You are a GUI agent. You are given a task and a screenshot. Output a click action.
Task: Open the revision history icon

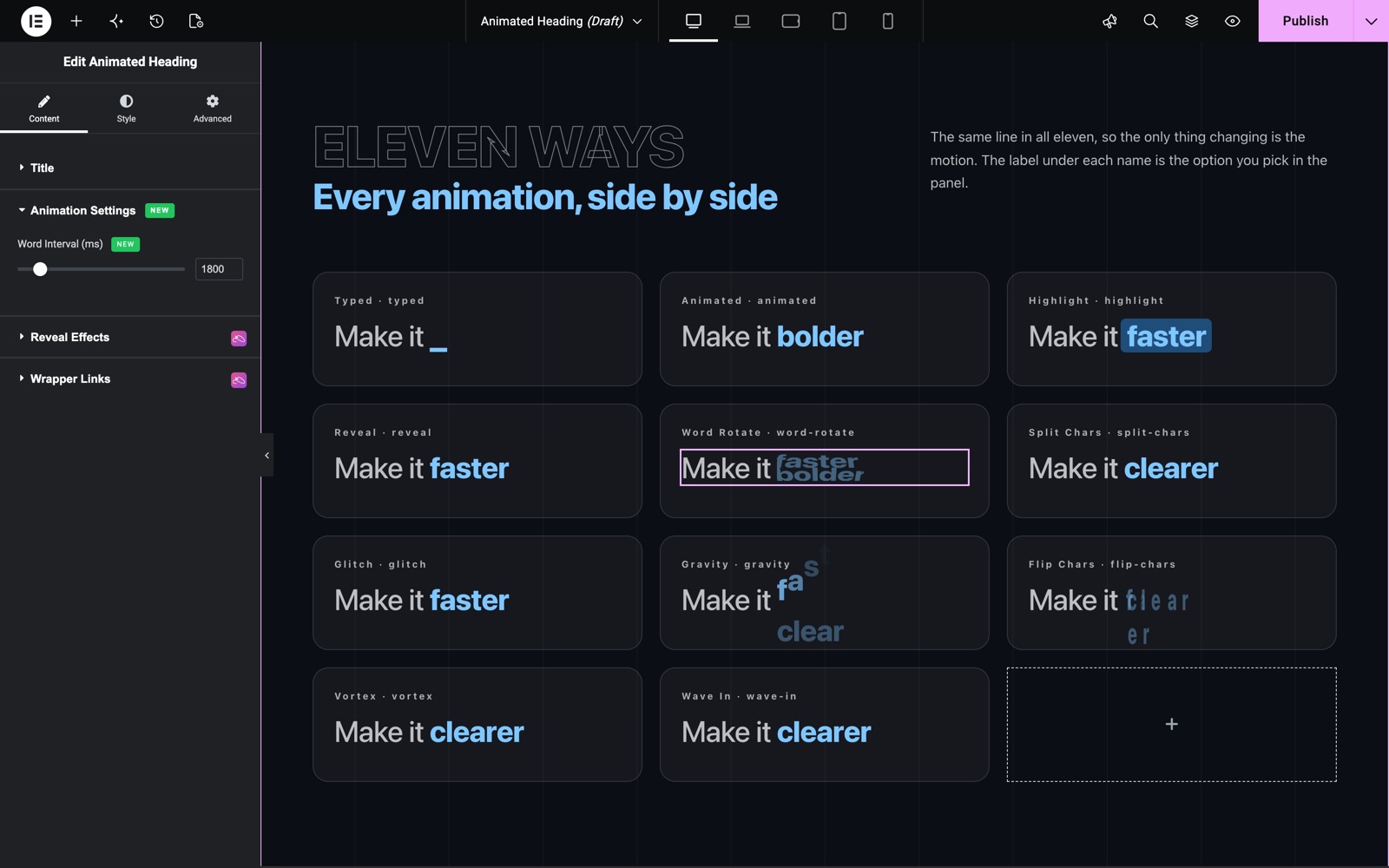tap(156, 21)
